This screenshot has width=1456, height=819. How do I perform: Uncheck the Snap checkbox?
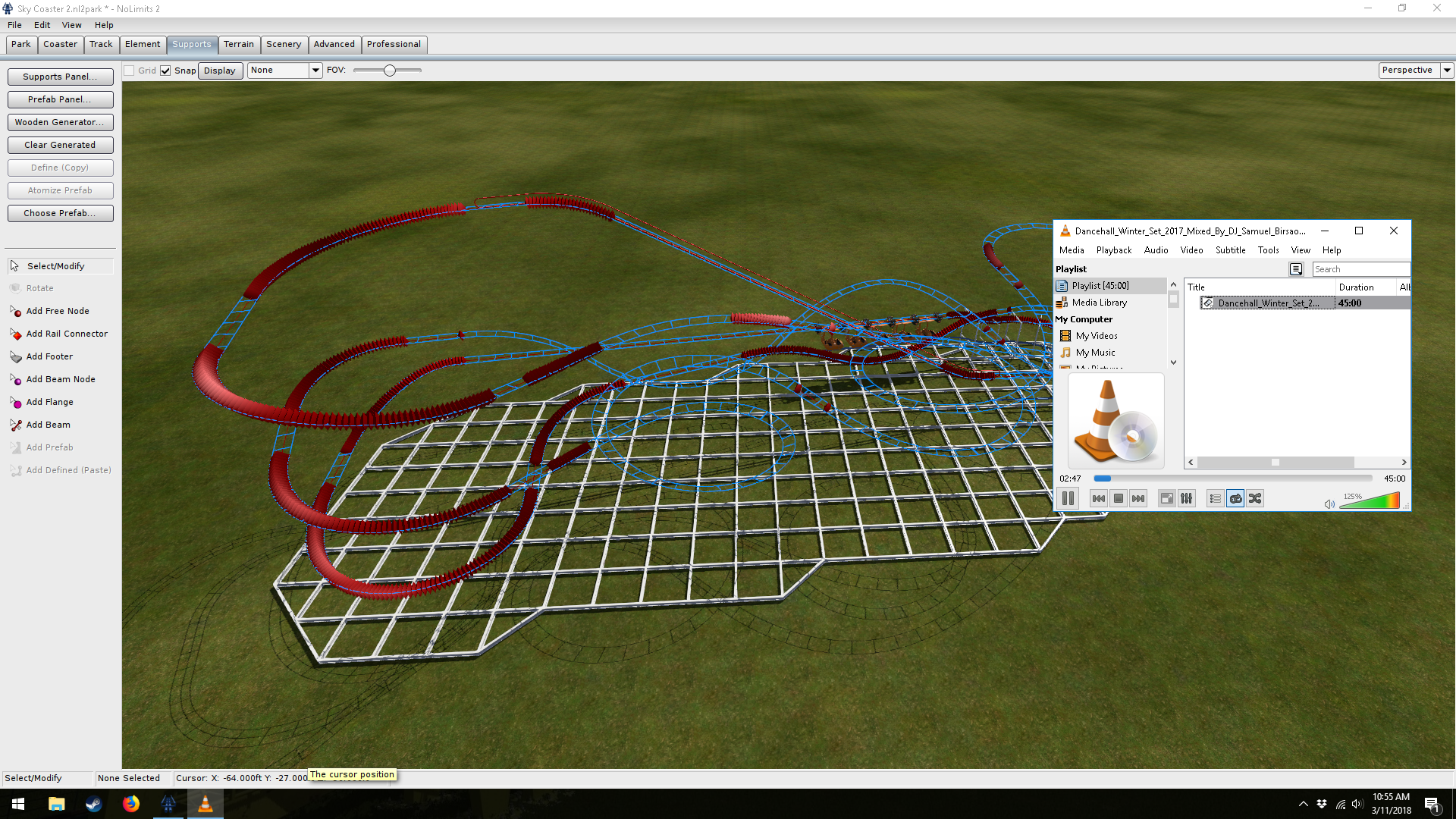pos(165,71)
